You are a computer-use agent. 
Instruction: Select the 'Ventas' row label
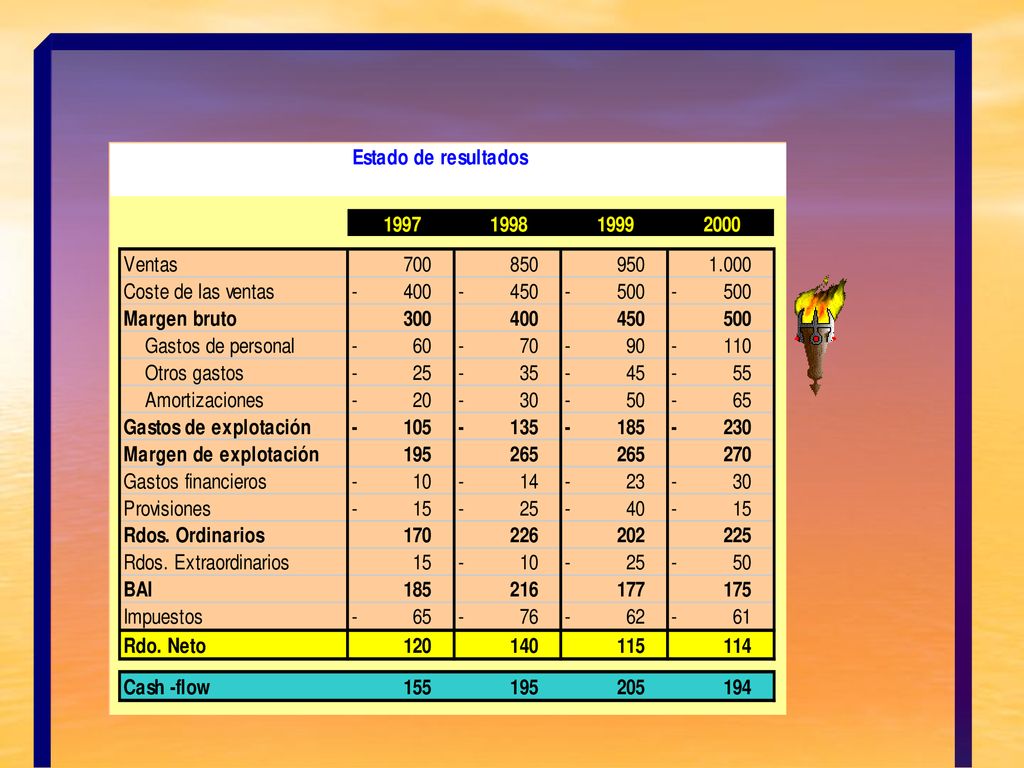tap(150, 264)
